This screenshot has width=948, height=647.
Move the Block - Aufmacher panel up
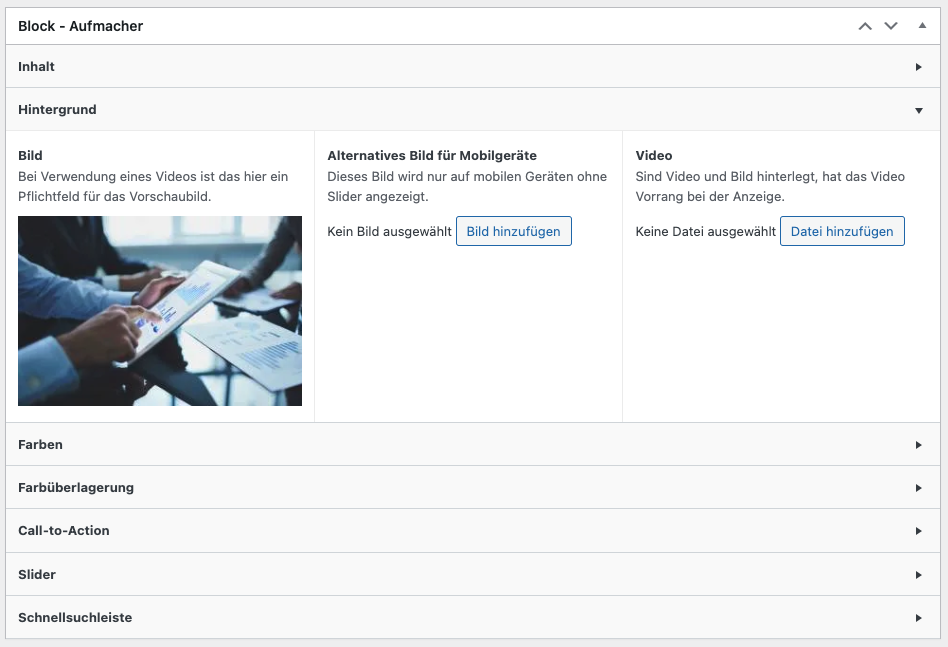[865, 26]
